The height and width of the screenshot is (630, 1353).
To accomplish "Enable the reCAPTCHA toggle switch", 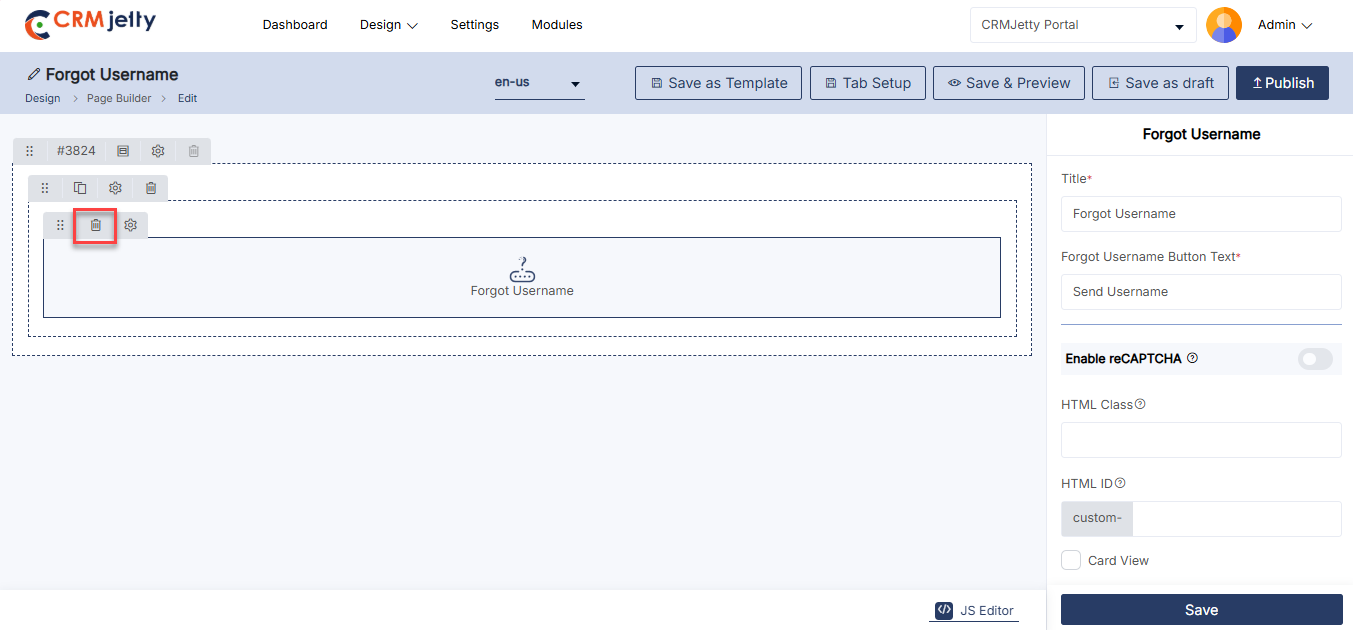I will (x=1315, y=359).
